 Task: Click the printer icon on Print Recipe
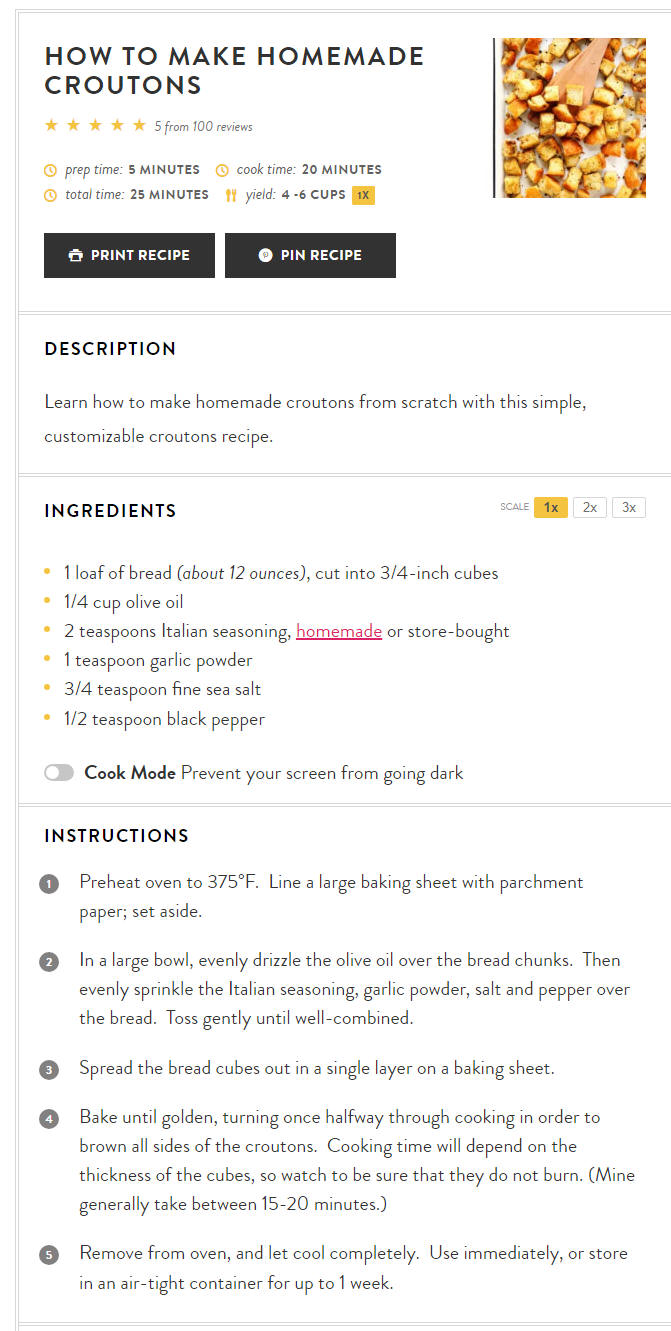click(75, 255)
